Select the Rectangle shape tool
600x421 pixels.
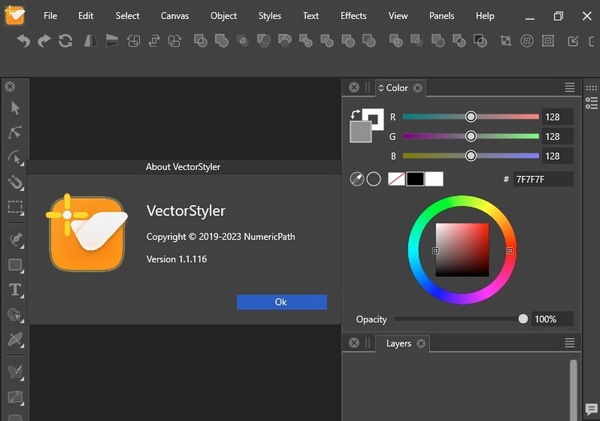16,265
